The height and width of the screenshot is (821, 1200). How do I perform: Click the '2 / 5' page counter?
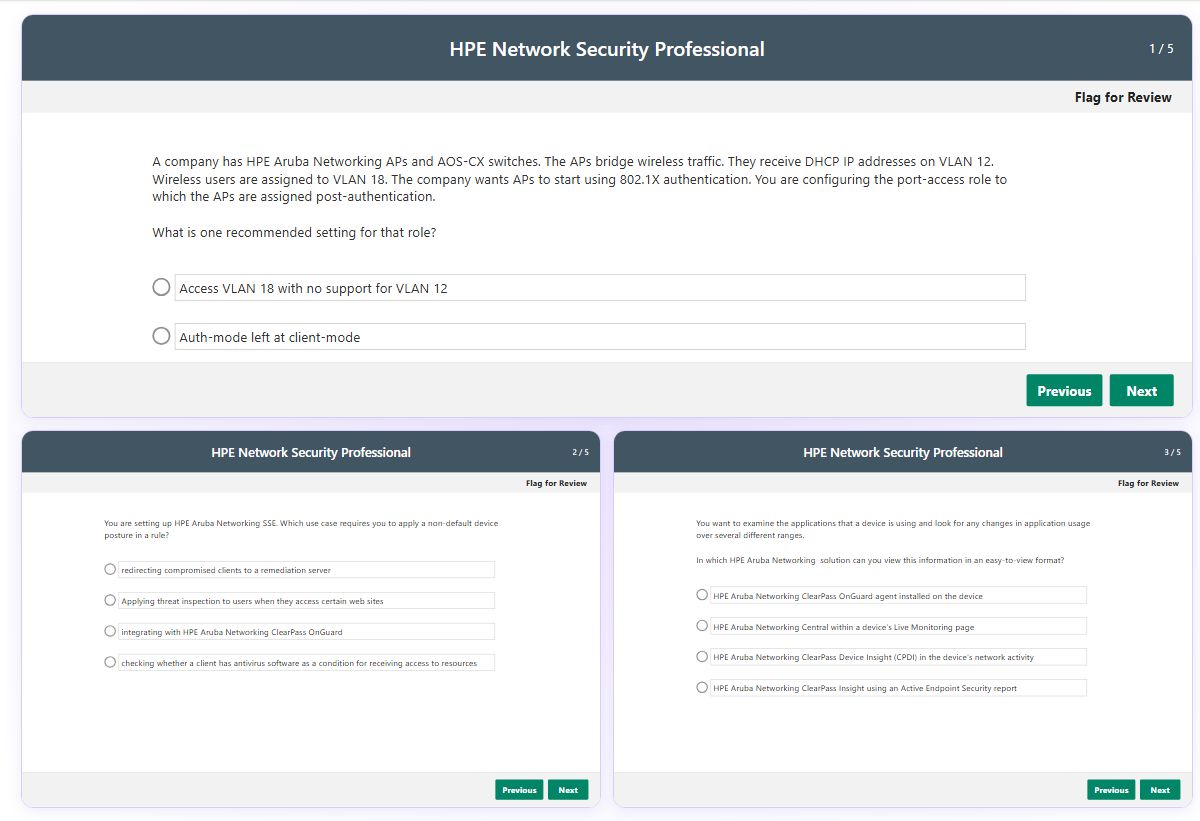[x=581, y=452]
